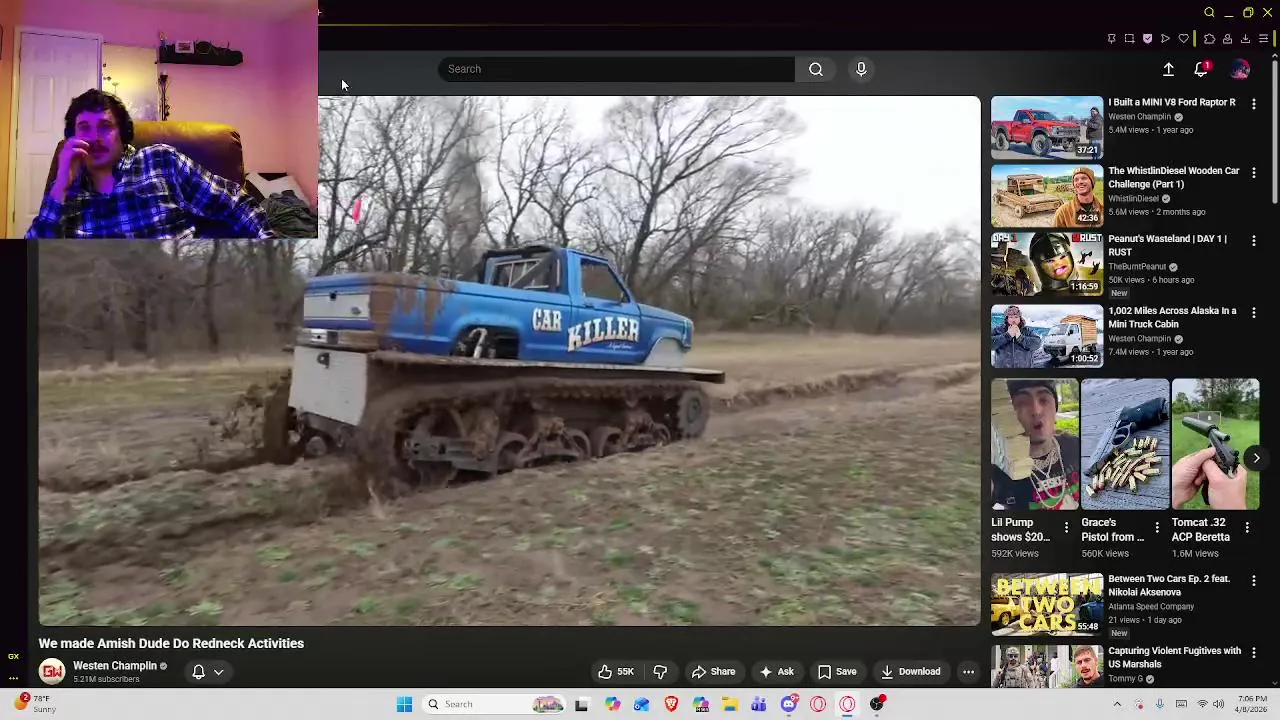Open the Peanut's Wasteland RUST thumbnail
Viewport: 1280px width, 720px height.
click(x=1046, y=264)
